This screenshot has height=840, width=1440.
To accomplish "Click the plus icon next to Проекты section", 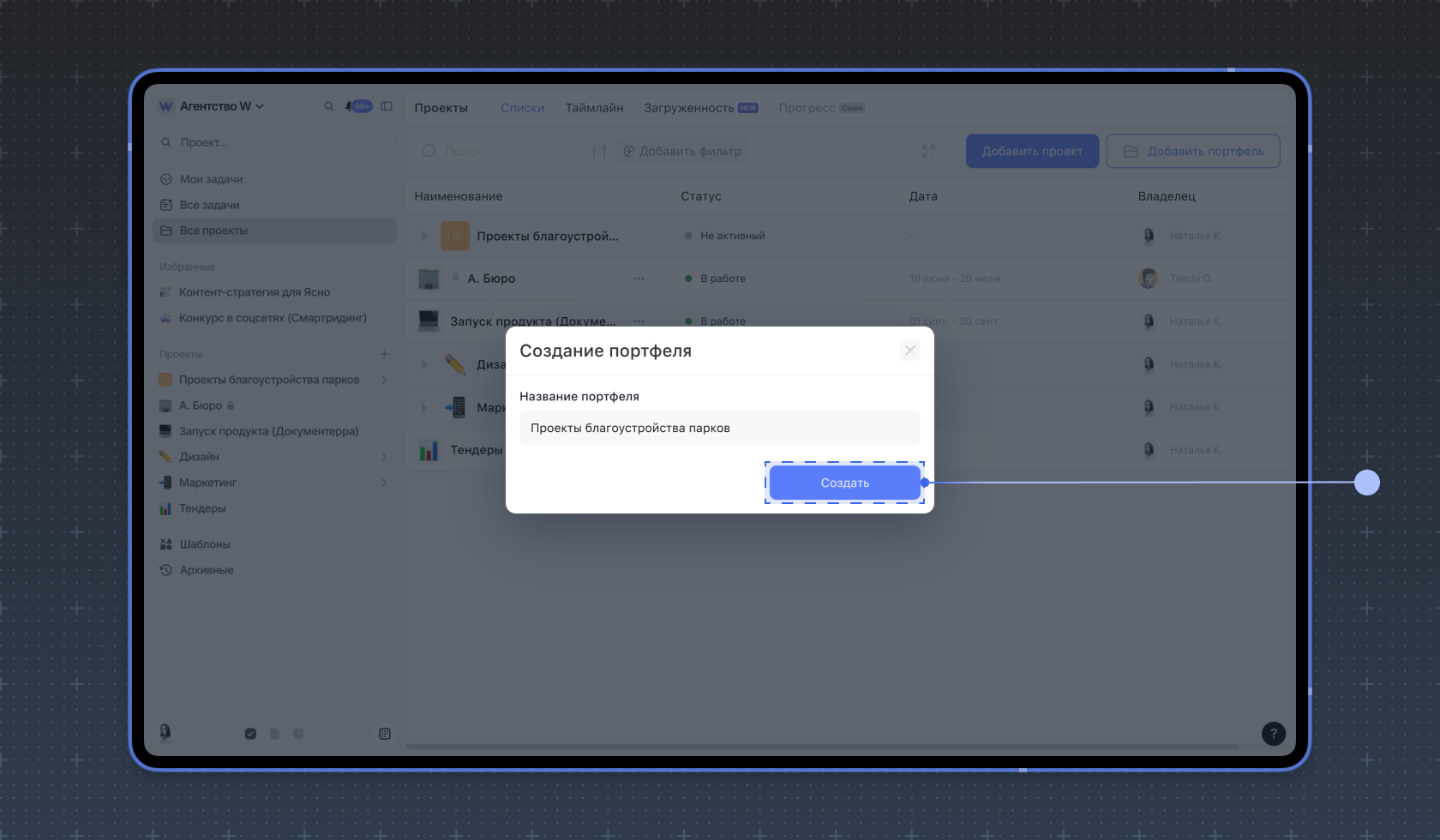I will [x=384, y=354].
